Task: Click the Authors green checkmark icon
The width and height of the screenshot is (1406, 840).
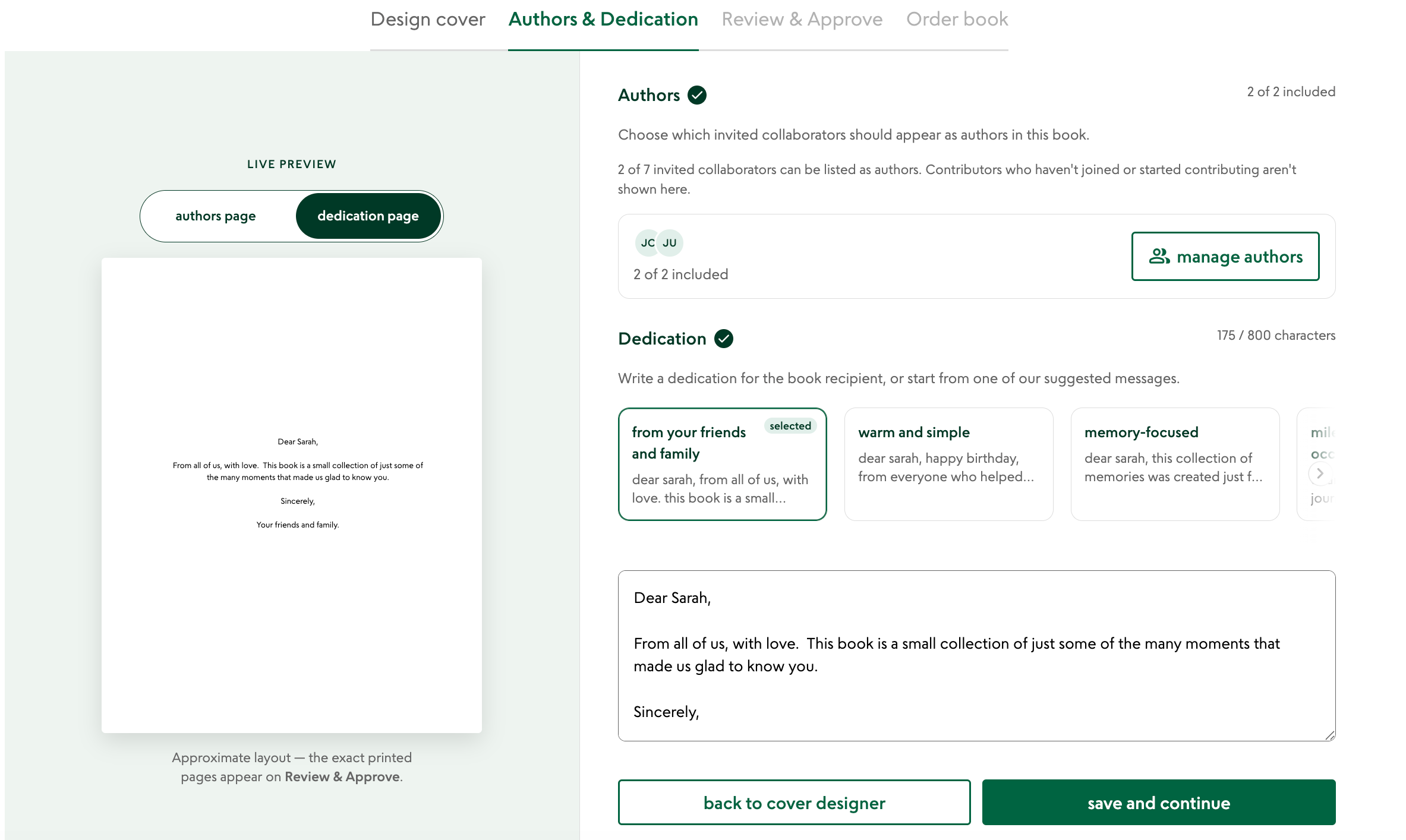Action: (697, 95)
